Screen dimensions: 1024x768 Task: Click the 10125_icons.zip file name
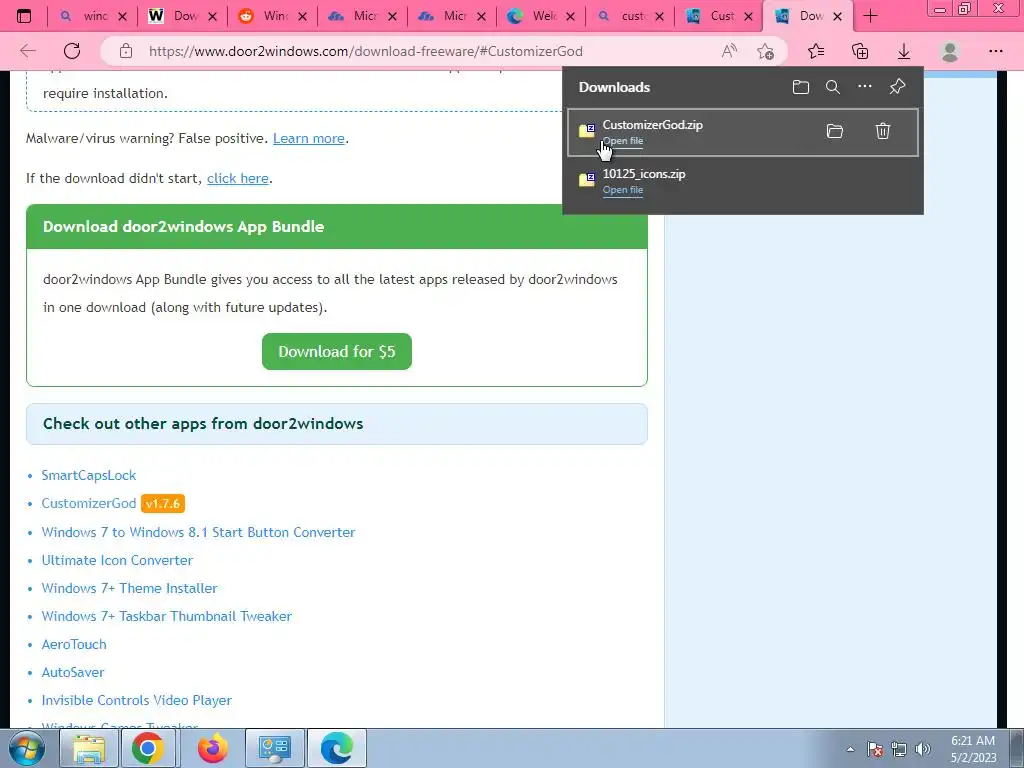[x=644, y=174]
